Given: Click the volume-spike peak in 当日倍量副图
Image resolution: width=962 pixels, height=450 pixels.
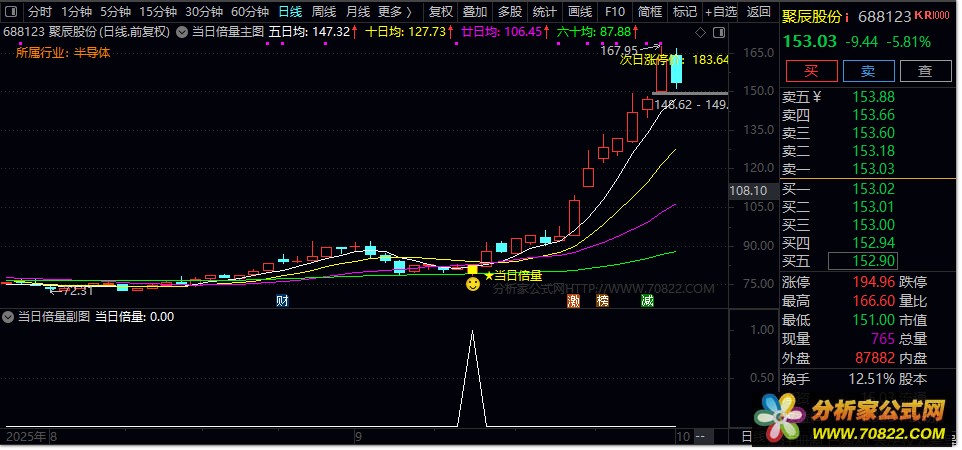Looking at the screenshot, I should [472, 333].
